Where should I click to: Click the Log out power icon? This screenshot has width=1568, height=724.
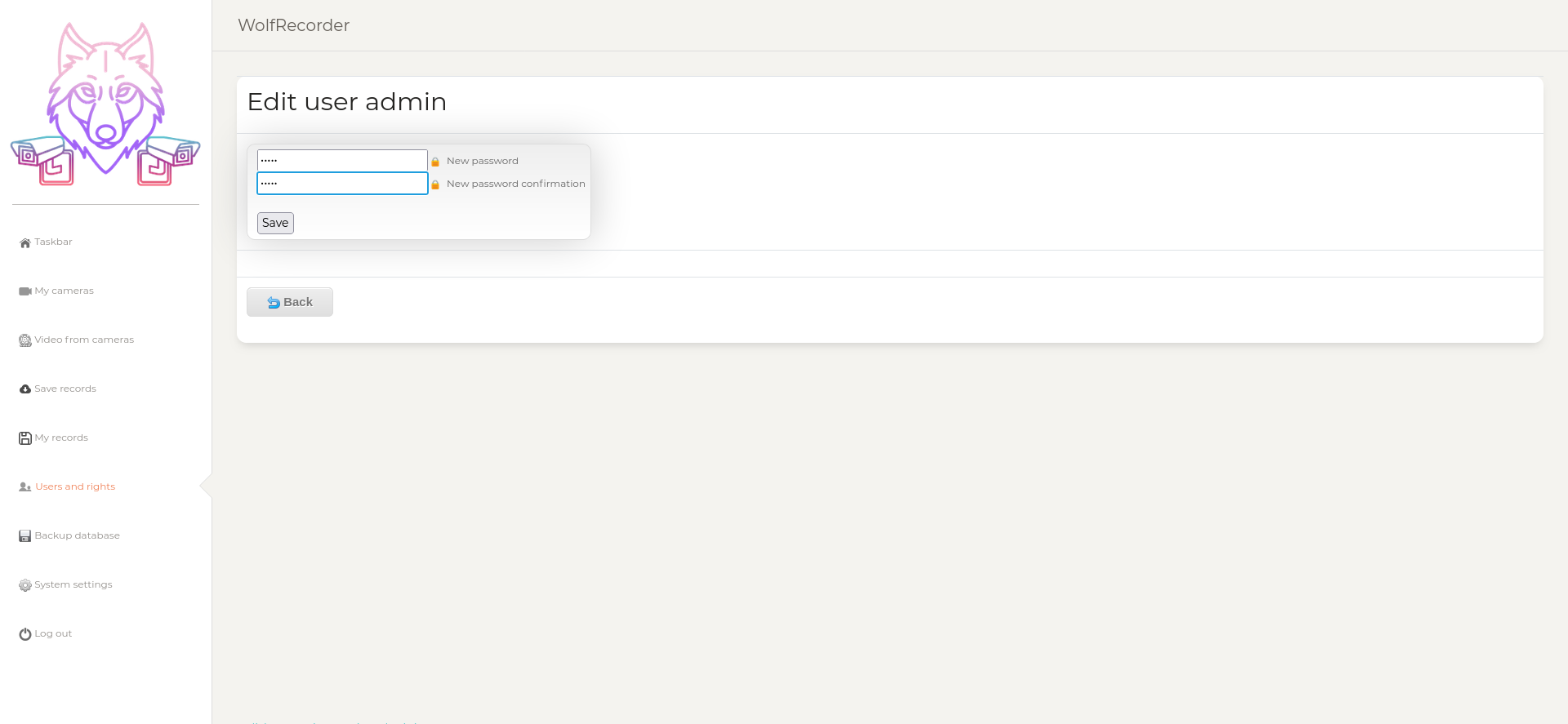[25, 634]
